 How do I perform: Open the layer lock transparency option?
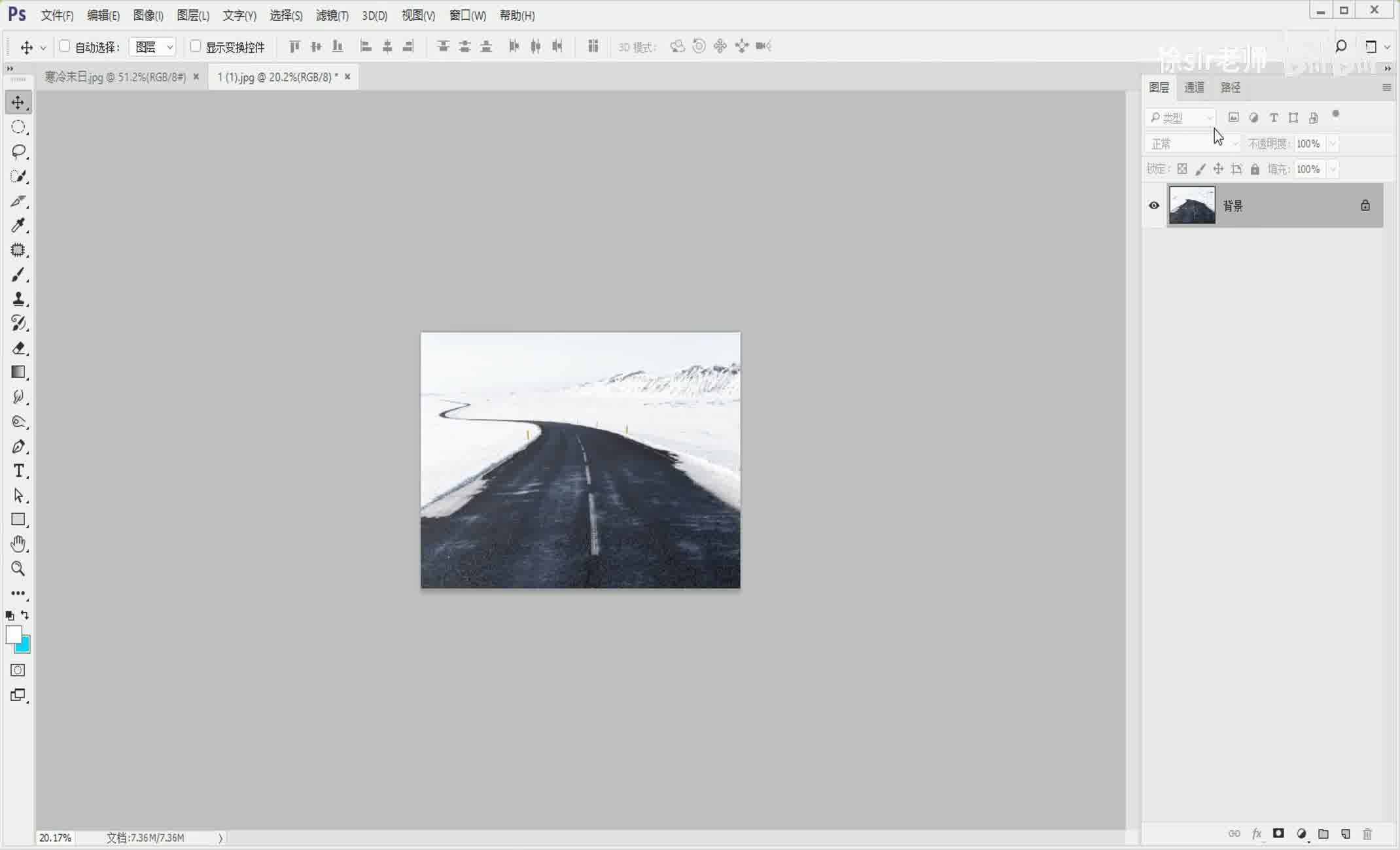[x=1181, y=169]
